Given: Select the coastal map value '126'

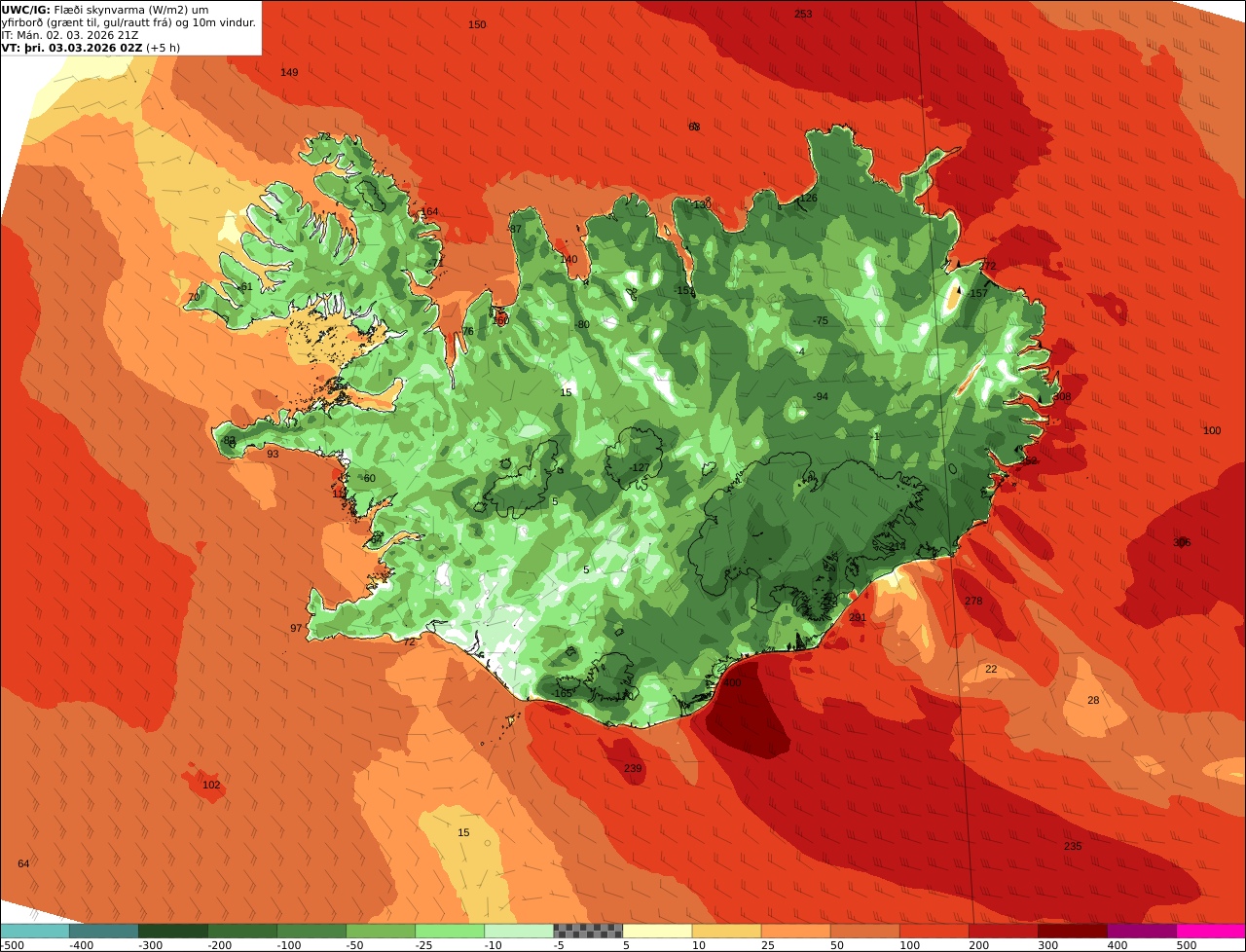Looking at the screenshot, I should tap(809, 199).
